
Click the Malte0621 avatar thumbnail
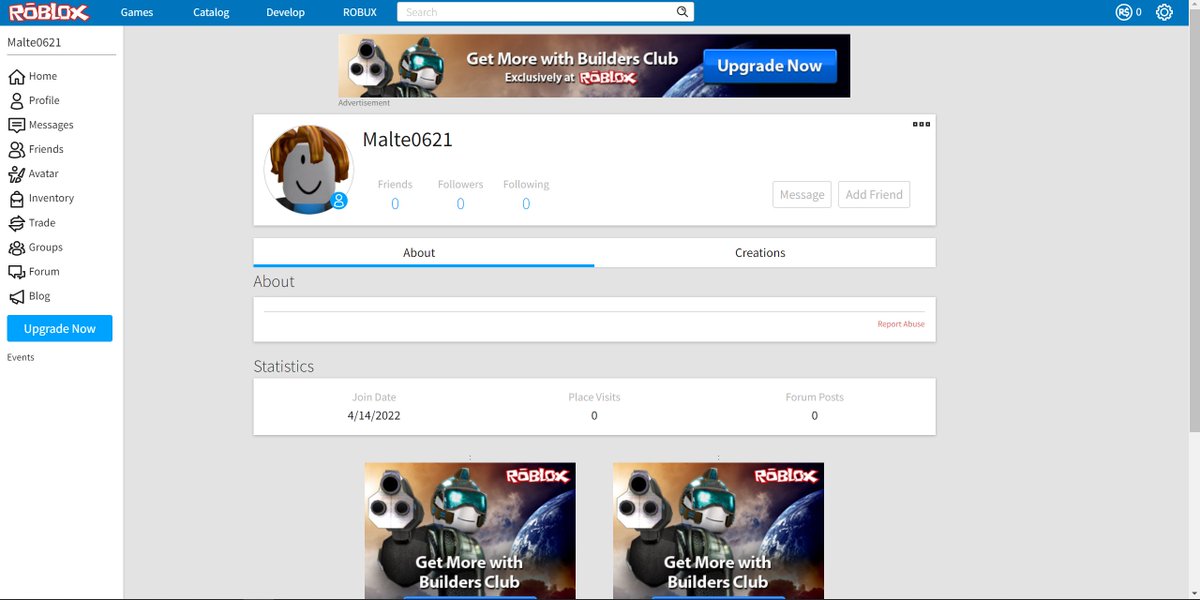tap(309, 169)
